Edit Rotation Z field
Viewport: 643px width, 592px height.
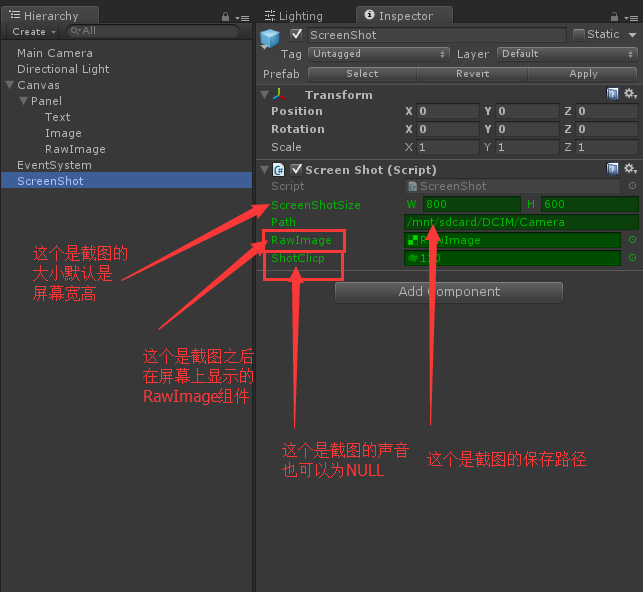[607, 129]
